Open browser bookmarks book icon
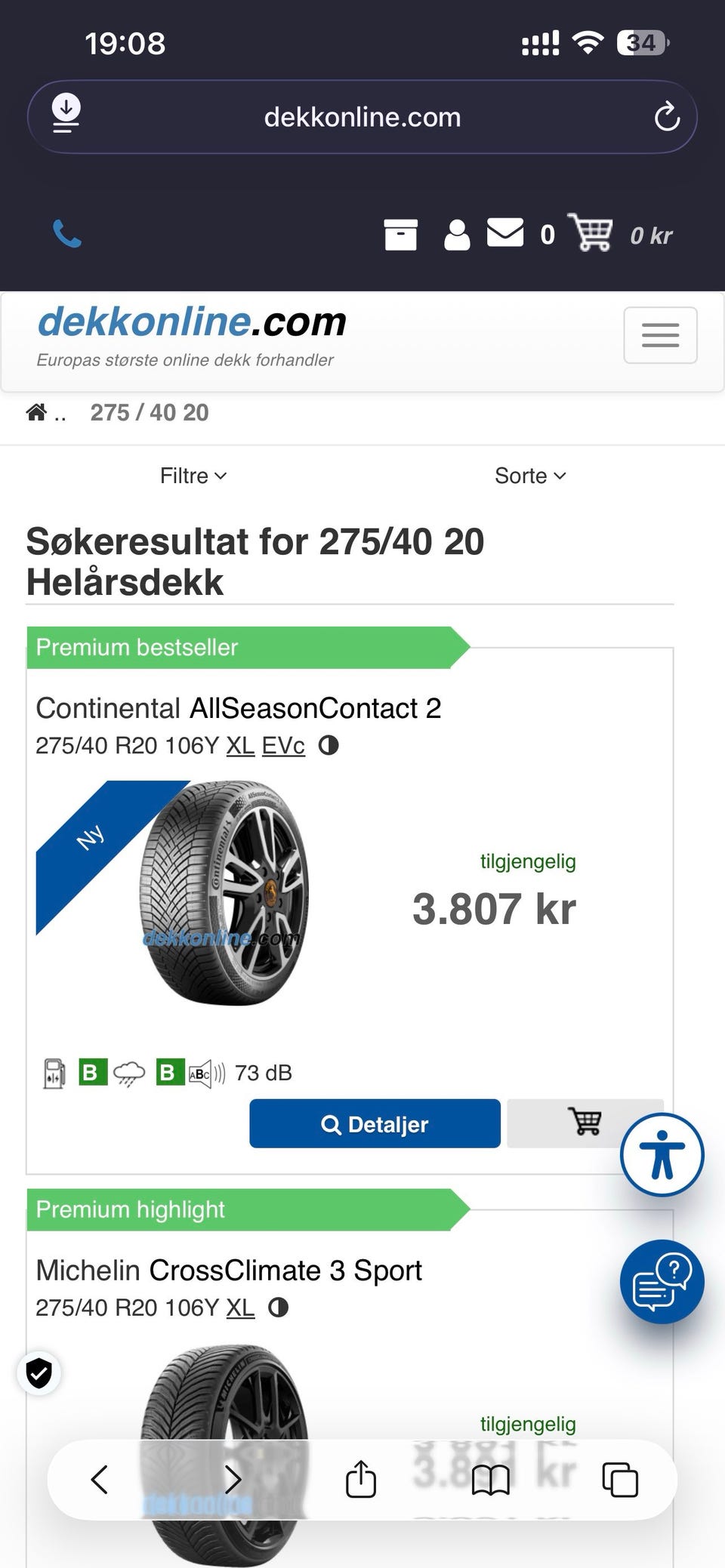Image resolution: width=725 pixels, height=1568 pixels. pos(491,1480)
